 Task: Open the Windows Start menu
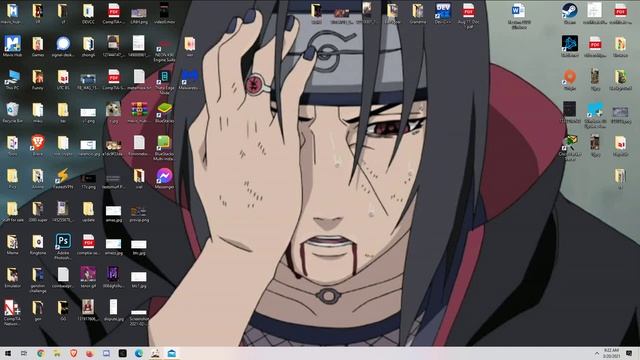(x=8, y=353)
